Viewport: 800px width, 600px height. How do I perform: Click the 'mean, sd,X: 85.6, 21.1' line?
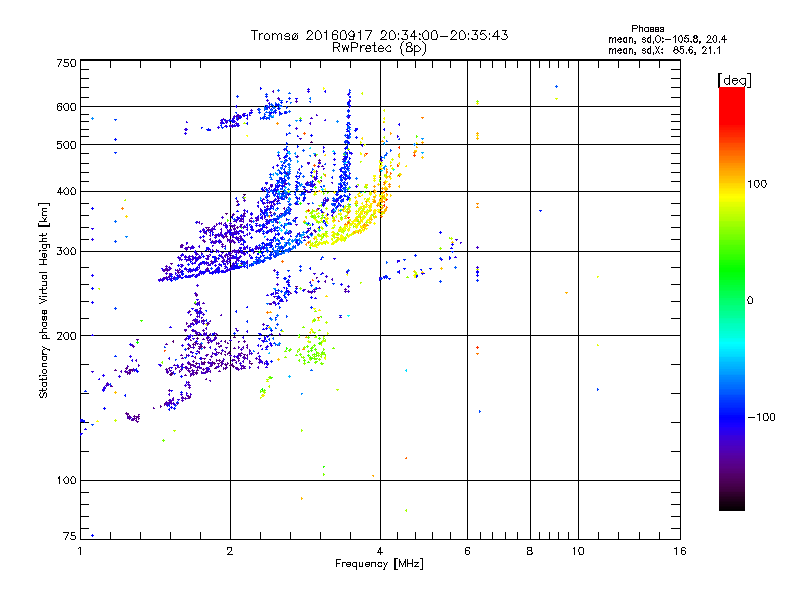(664, 50)
